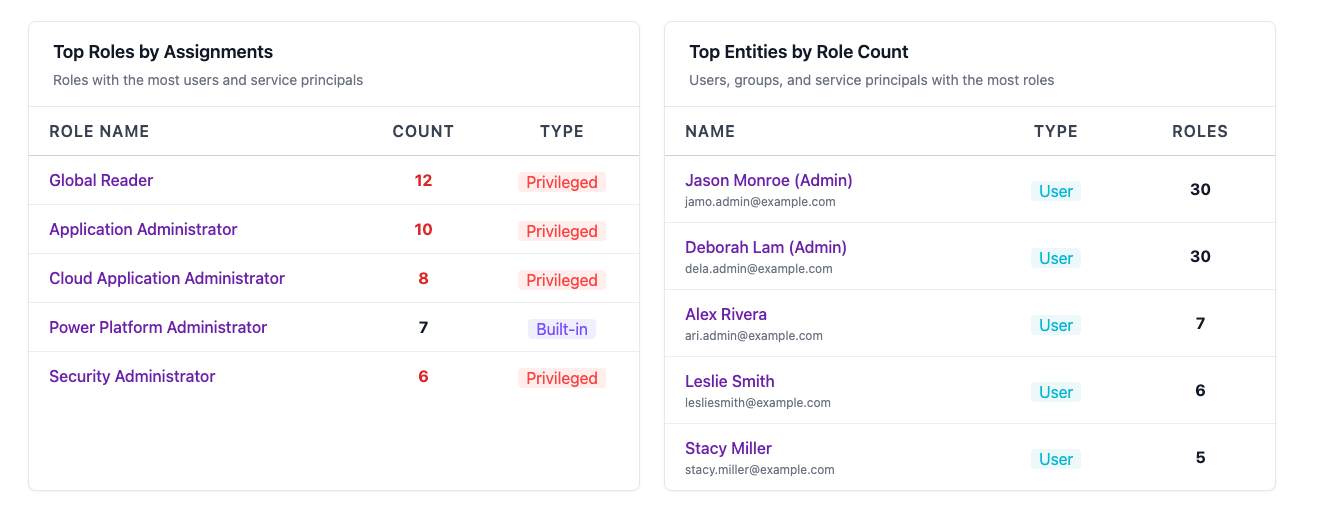Sort roles by Count column header

pyautogui.click(x=423, y=132)
